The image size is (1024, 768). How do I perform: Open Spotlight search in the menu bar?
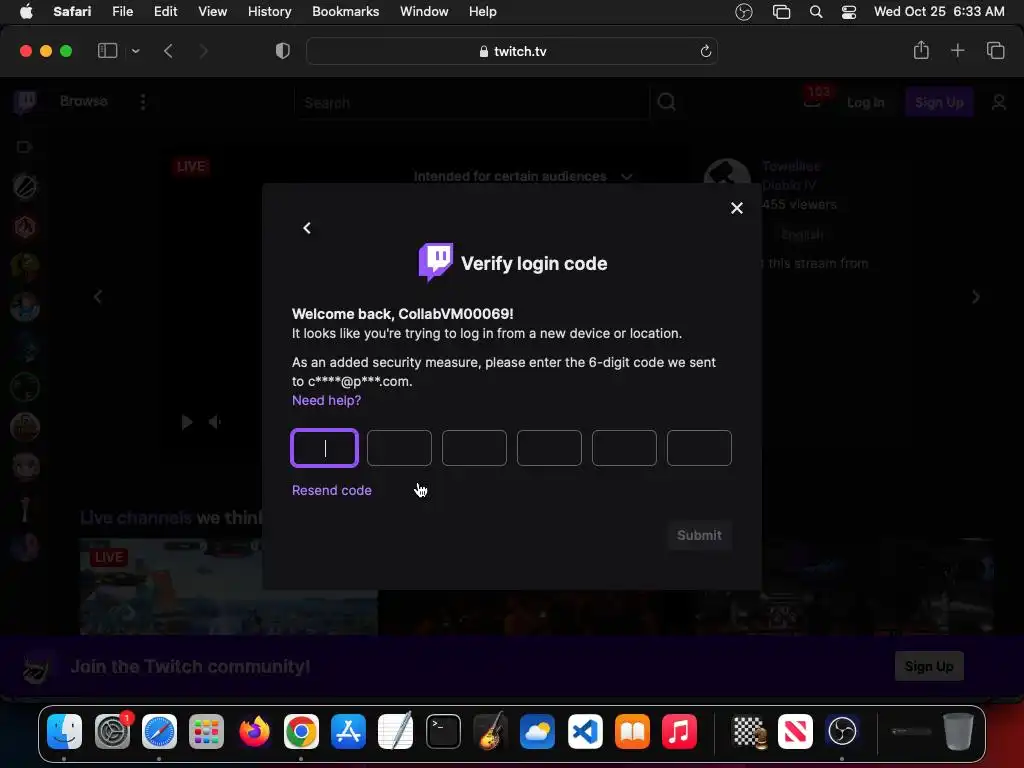tap(816, 12)
